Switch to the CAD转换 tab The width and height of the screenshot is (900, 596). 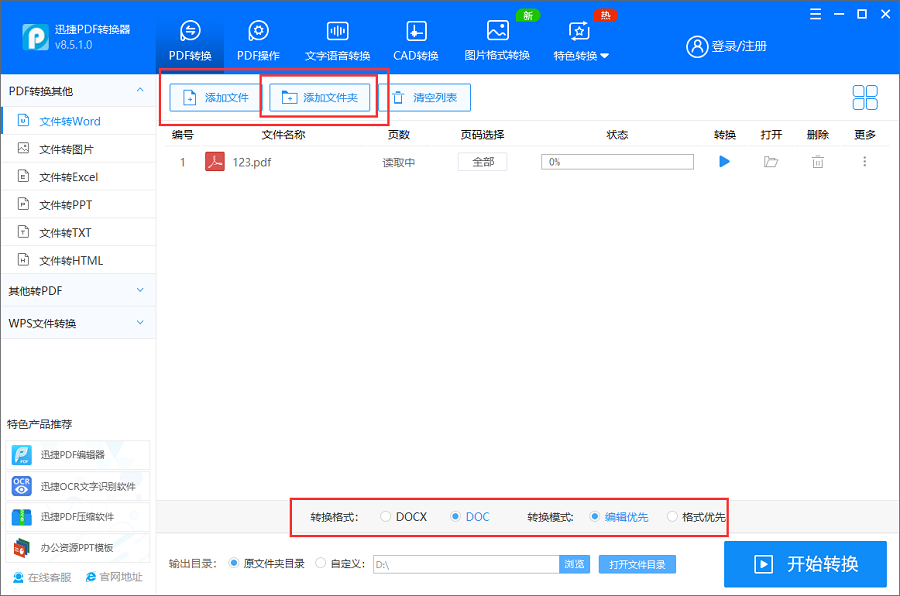pos(416,41)
